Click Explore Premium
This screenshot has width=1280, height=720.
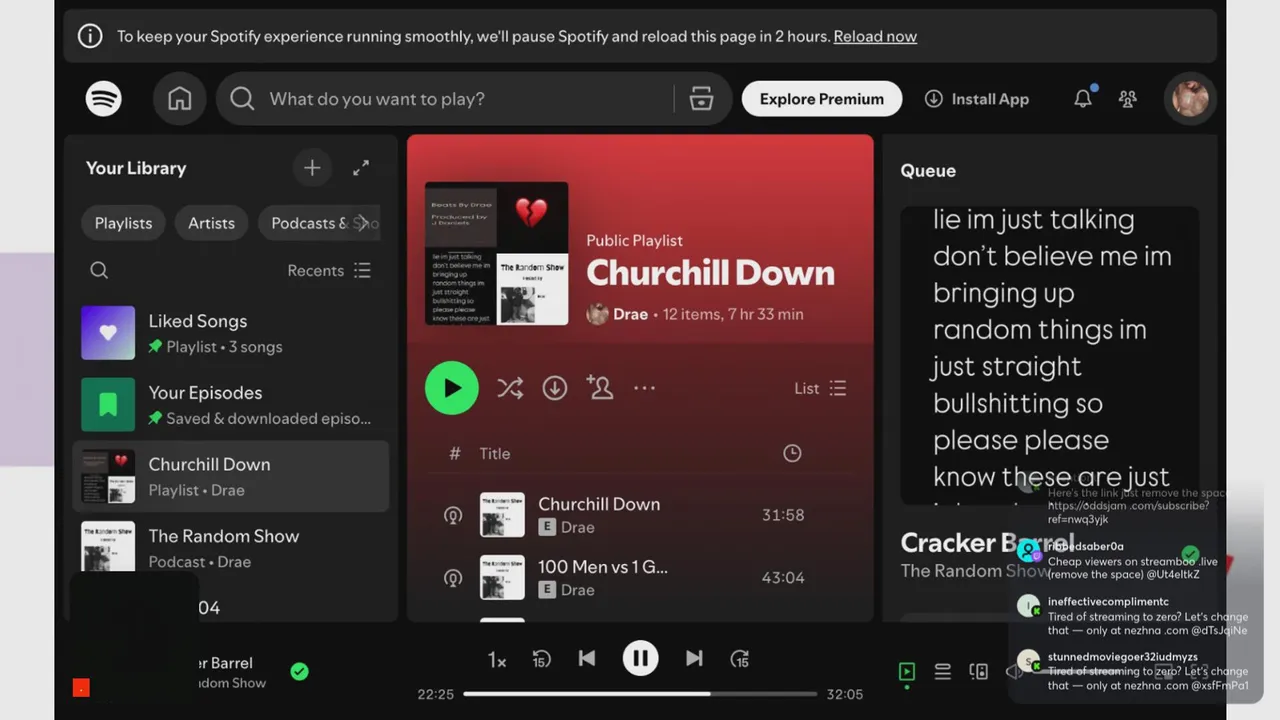point(822,99)
